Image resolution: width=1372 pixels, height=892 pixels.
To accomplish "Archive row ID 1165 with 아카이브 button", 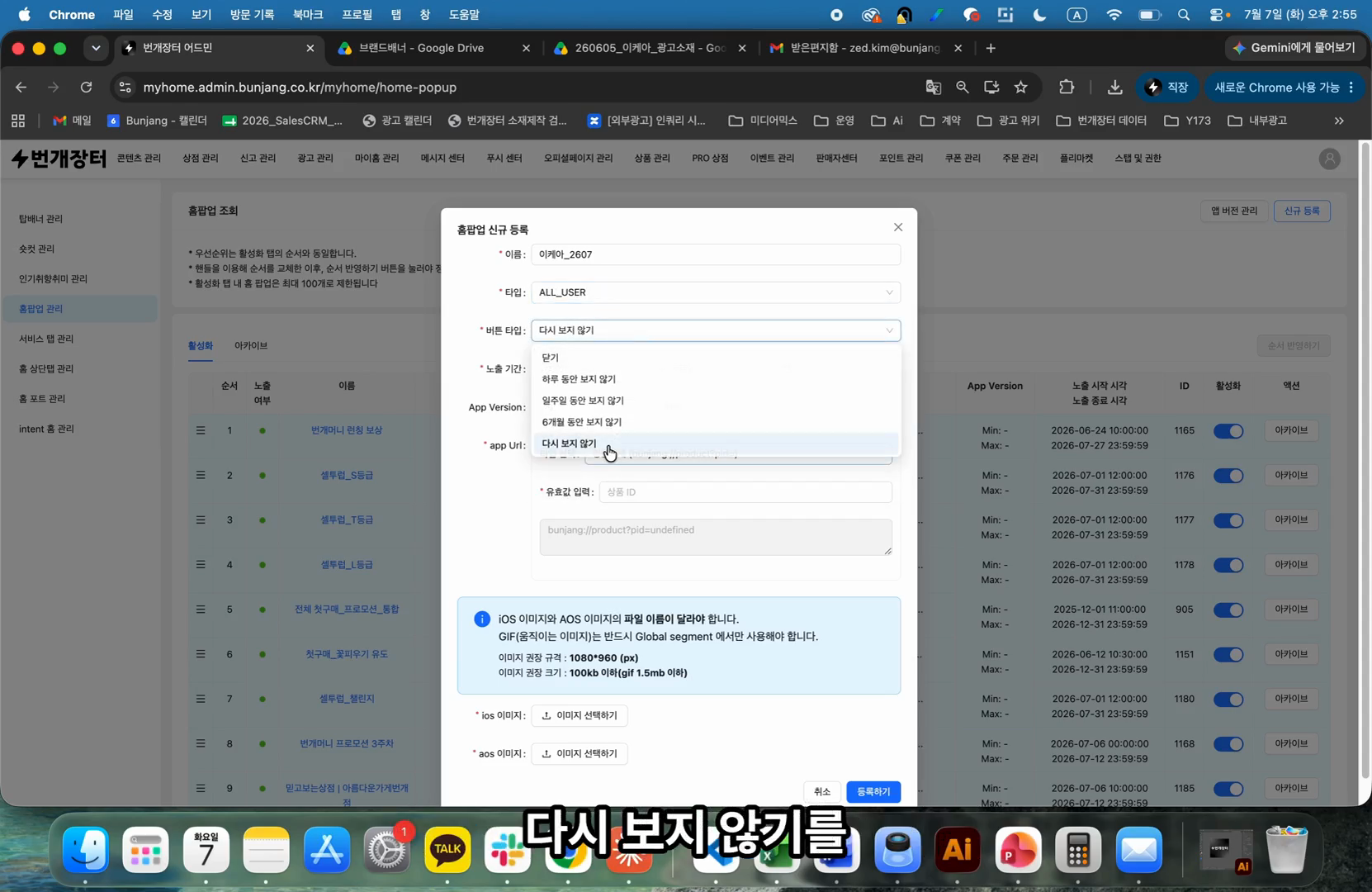I will point(1291,430).
